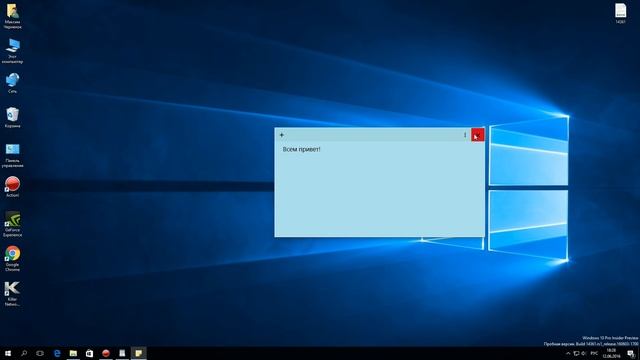The height and width of the screenshot is (360, 640).
Task: Add a new sticky note with plus button
Action: click(x=282, y=135)
